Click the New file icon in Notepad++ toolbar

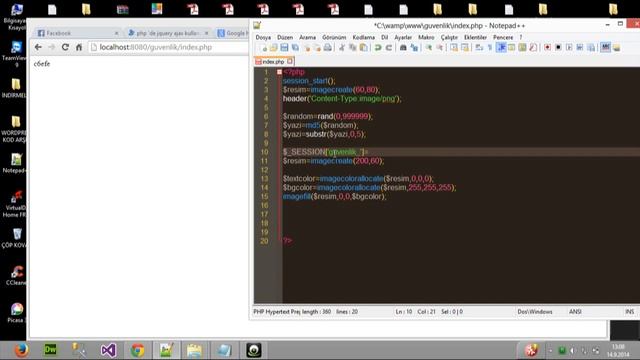pos(263,48)
